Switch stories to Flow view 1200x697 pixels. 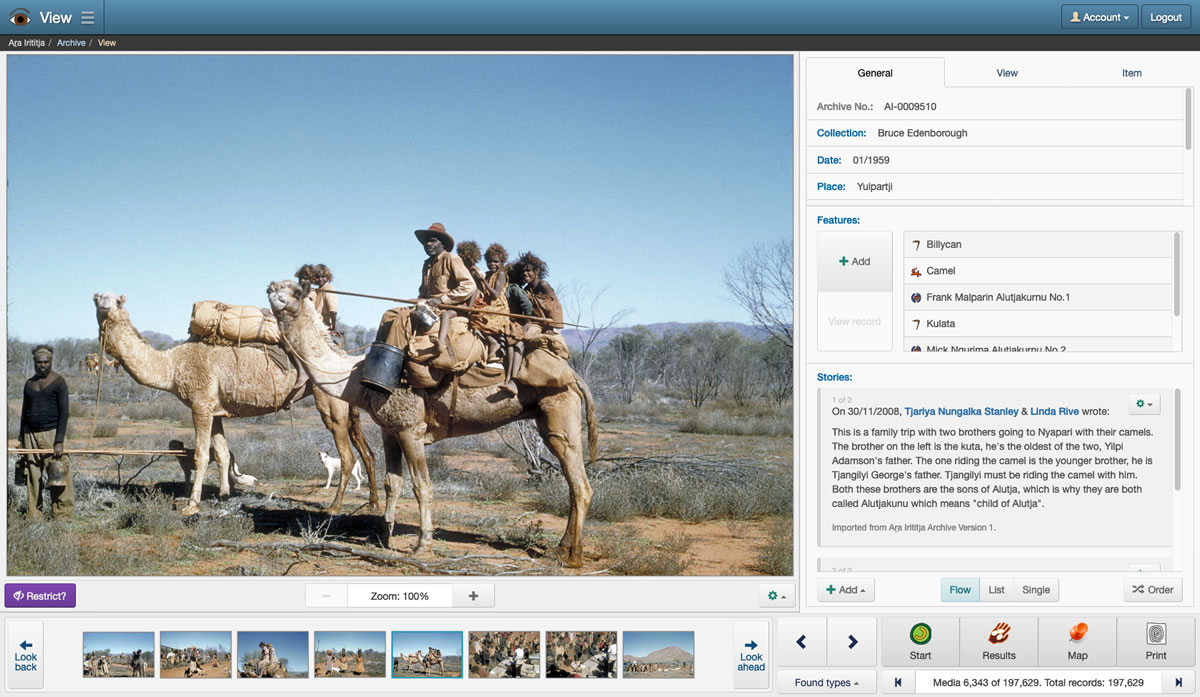coord(960,590)
